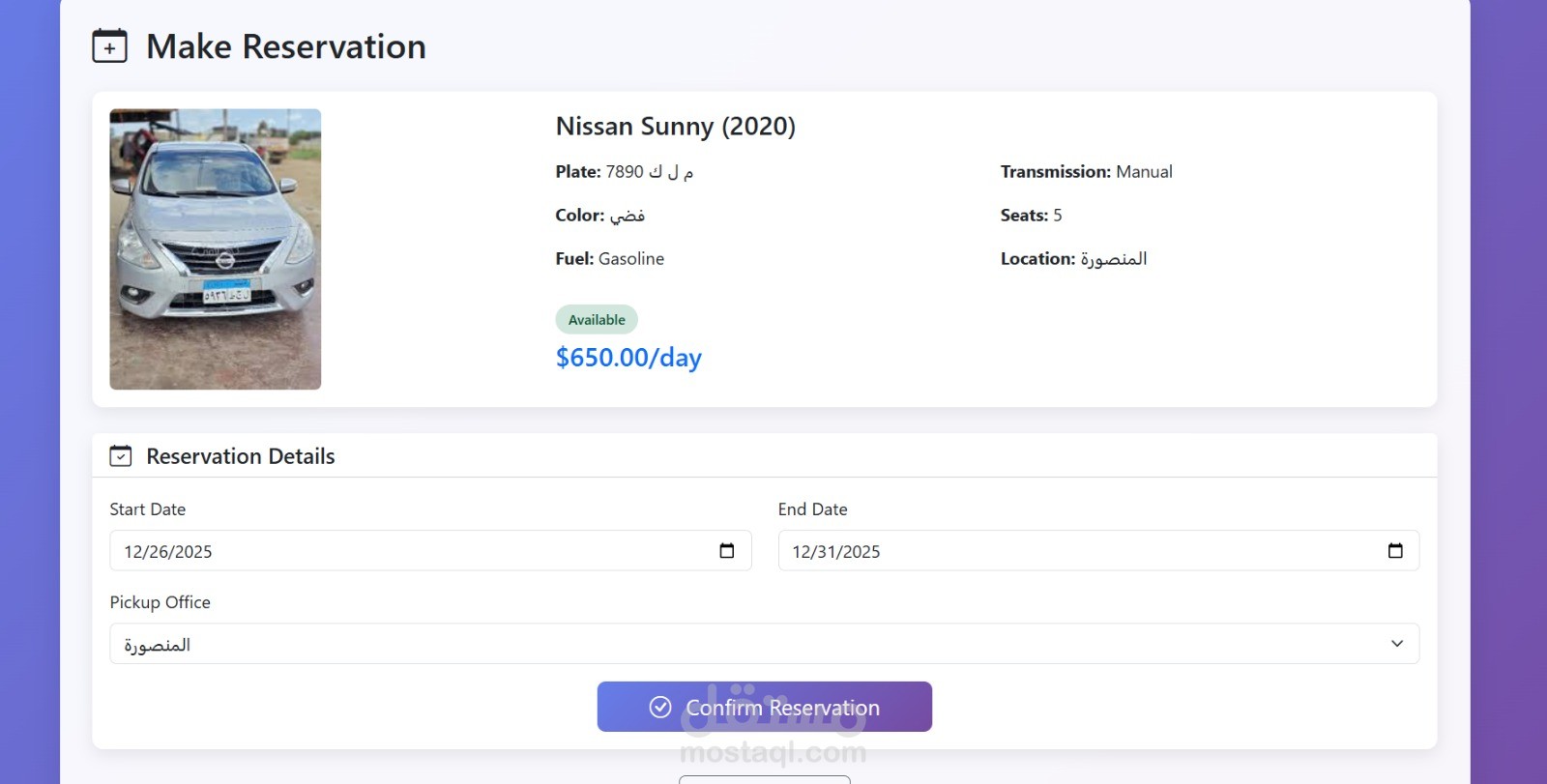Click the calendar-check icon beside Reservation Details
The height and width of the screenshot is (784, 1547).
tap(121, 456)
